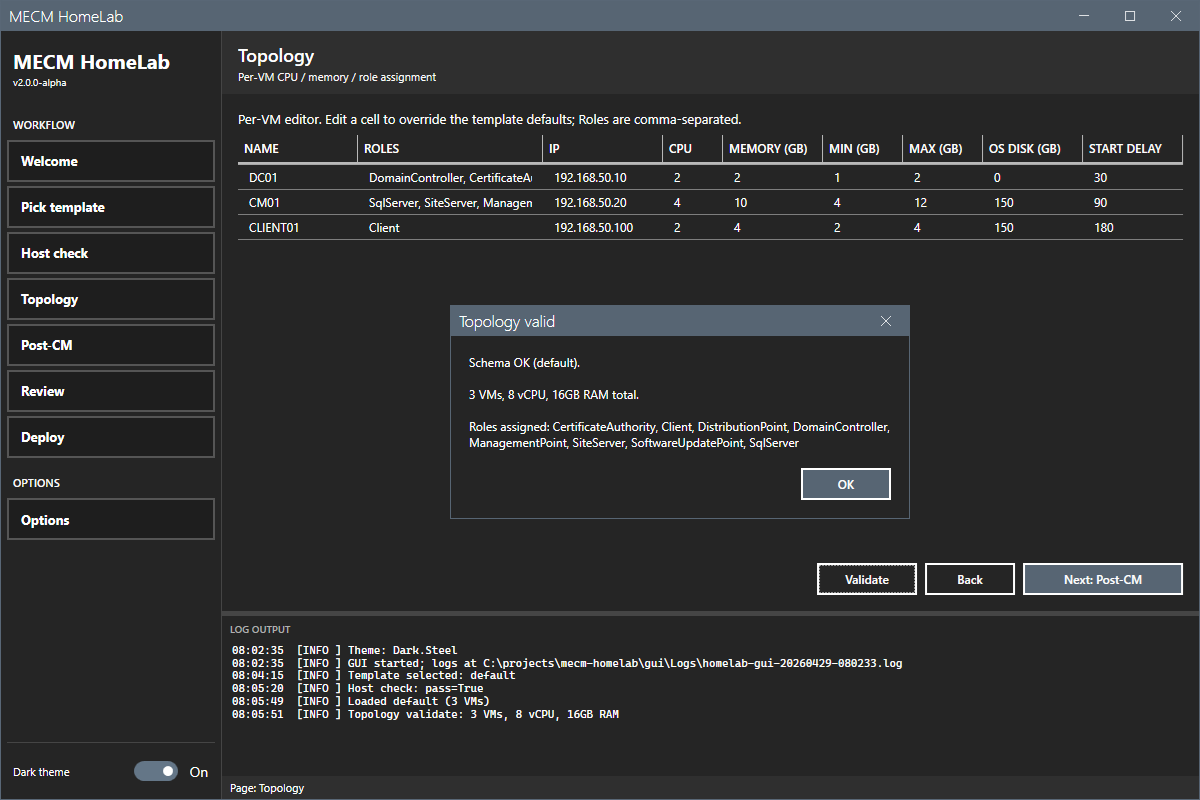Image resolution: width=1200 pixels, height=800 pixels.
Task: Open the Welcome workflow page
Action: pos(111,161)
